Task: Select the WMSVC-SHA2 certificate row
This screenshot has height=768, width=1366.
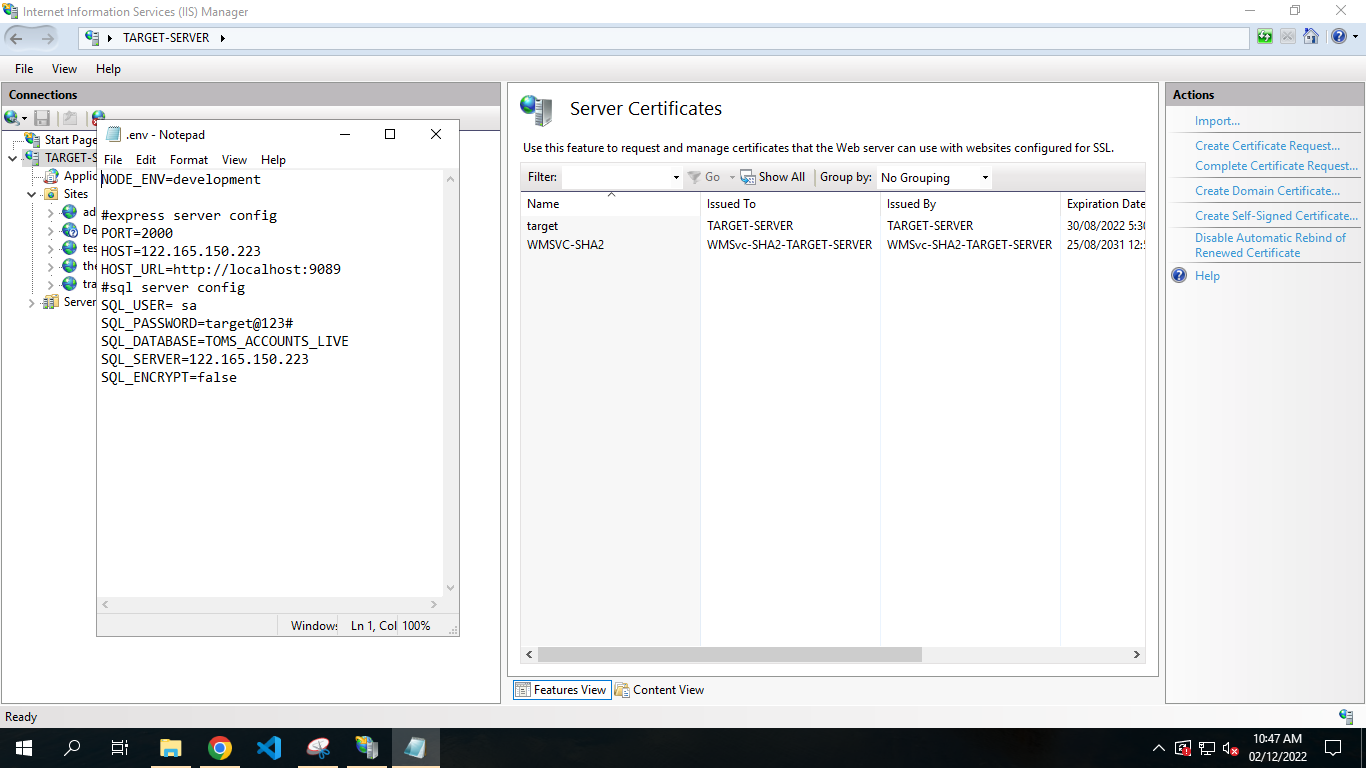Action: pyautogui.click(x=565, y=245)
